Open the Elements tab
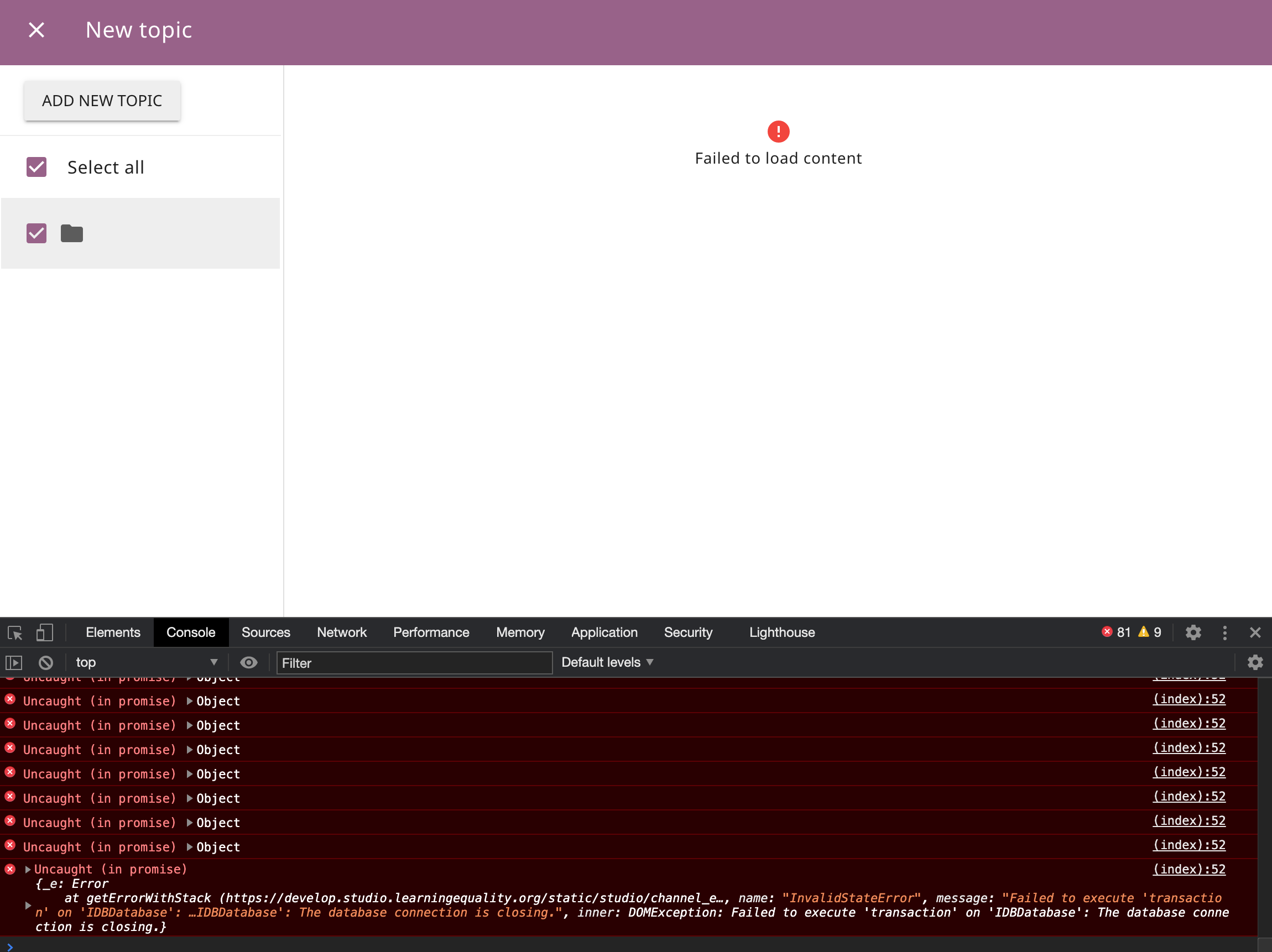1272x952 pixels. tap(113, 632)
